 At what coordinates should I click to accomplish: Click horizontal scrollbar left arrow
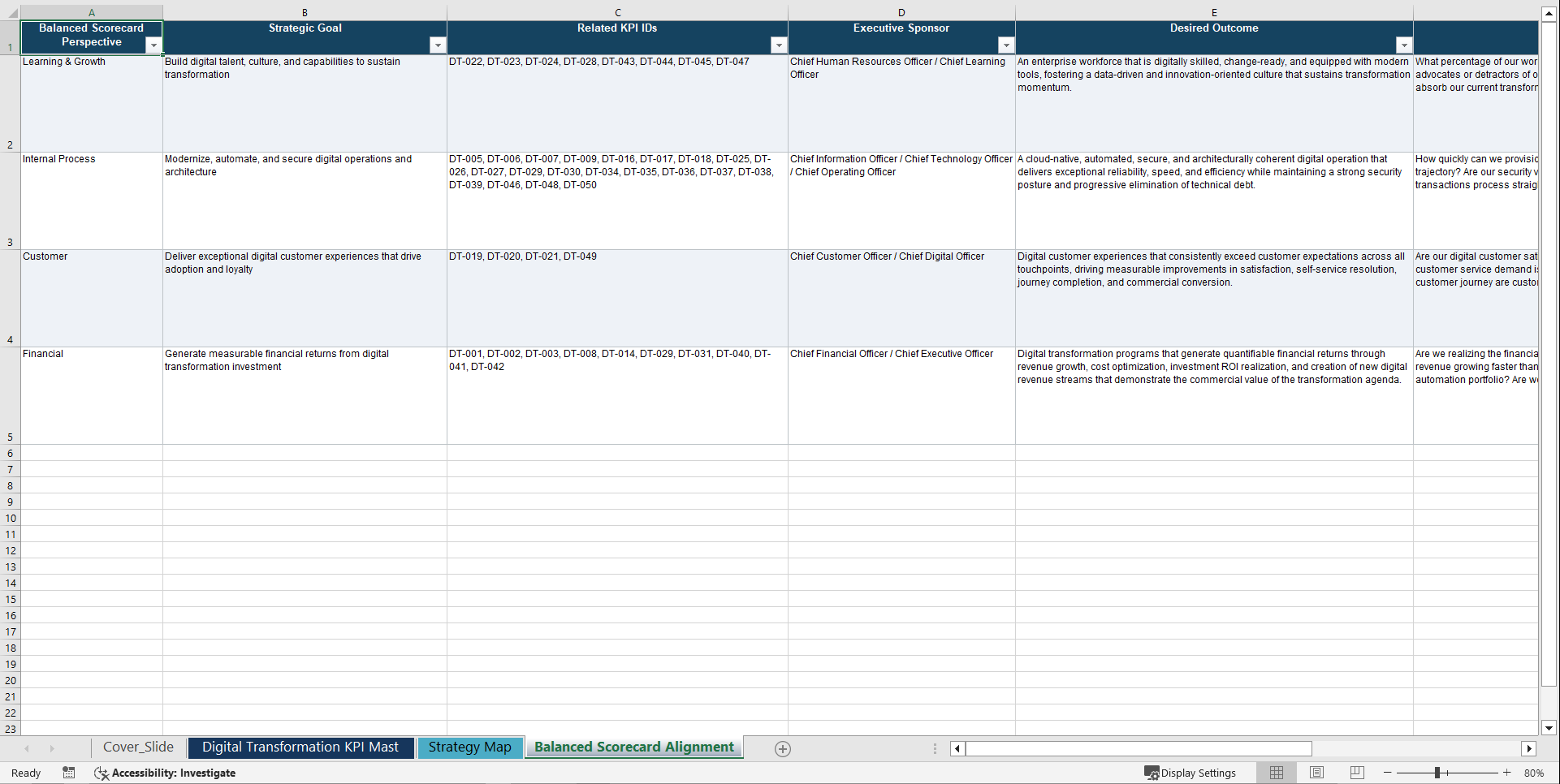957,748
